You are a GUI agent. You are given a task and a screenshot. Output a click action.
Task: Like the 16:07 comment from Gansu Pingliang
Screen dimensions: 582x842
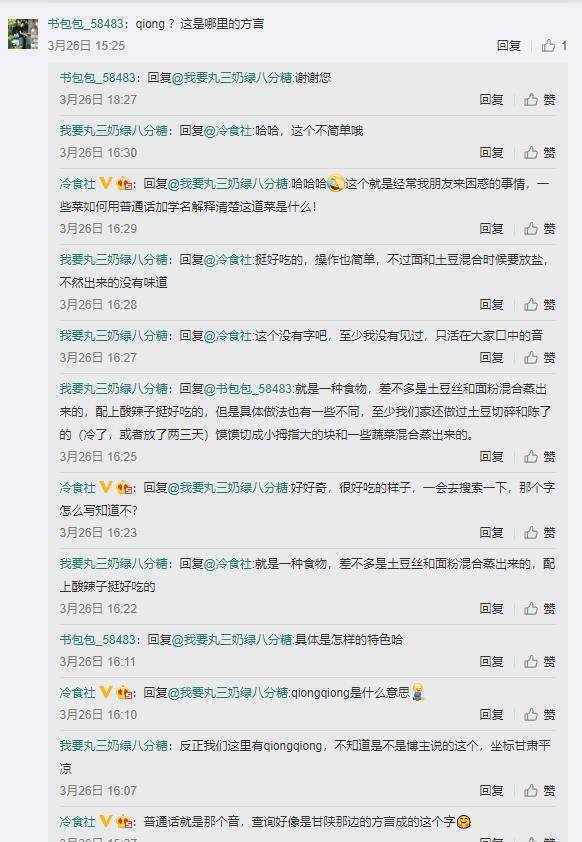(x=531, y=790)
